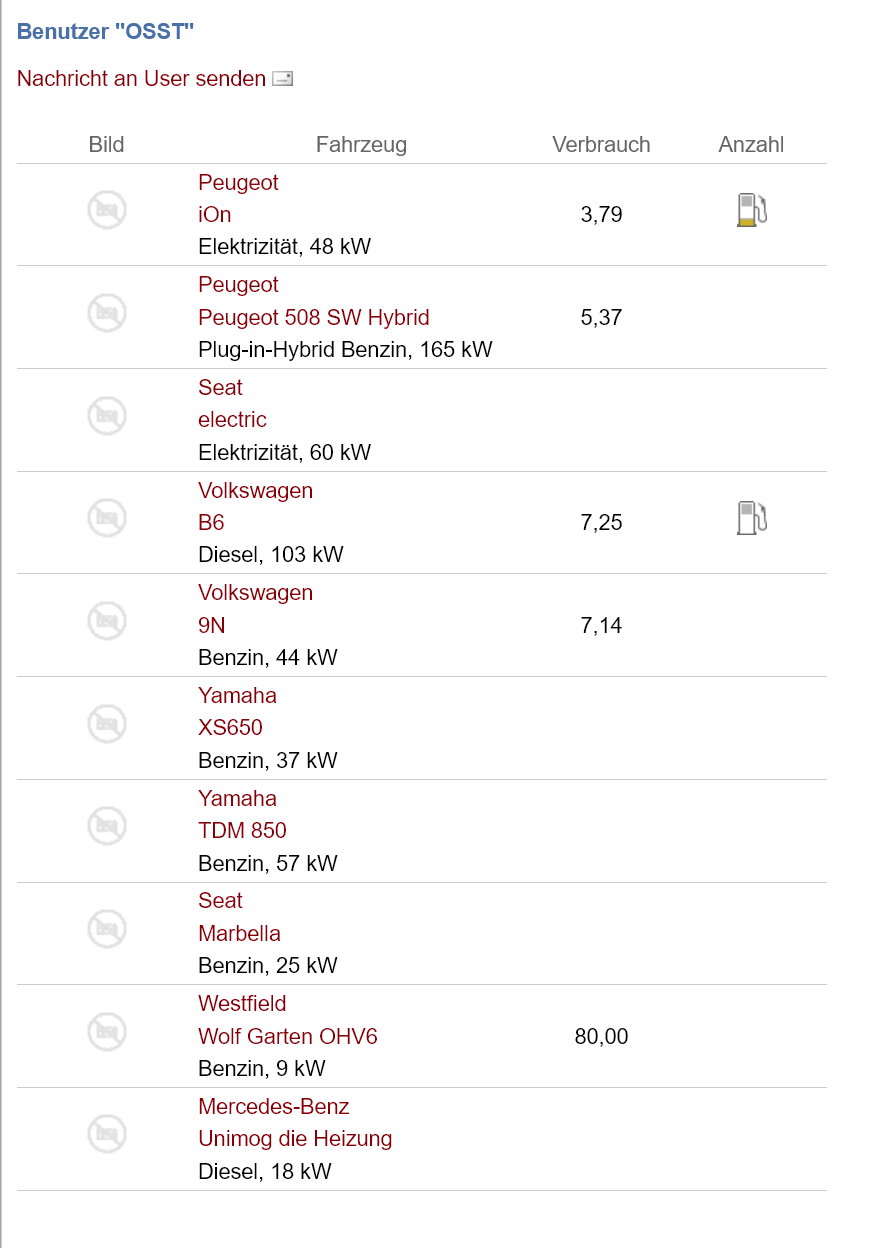Open the Nachricht an User senden link
The image size is (894, 1248).
[141, 78]
